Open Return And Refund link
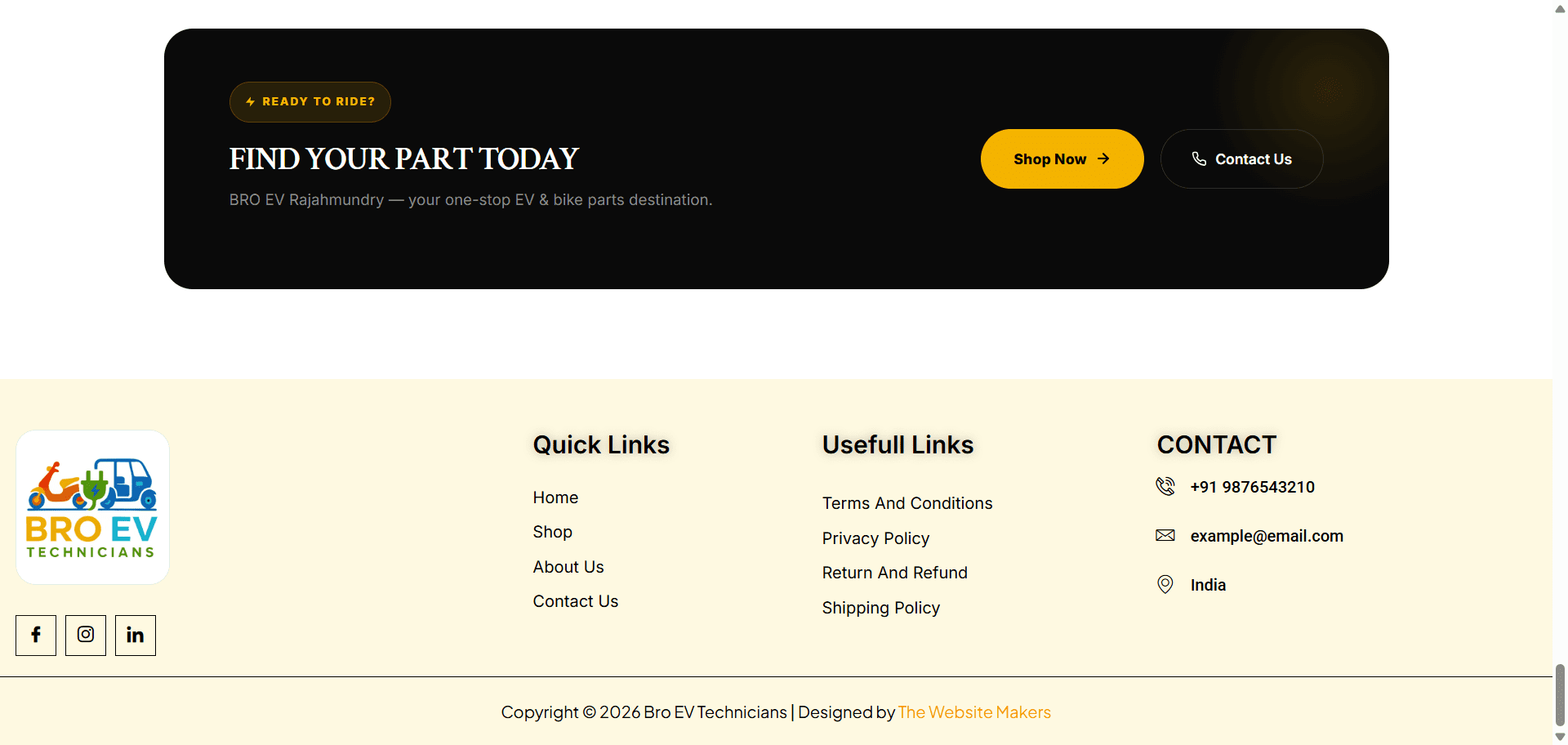The height and width of the screenshot is (745, 1568). [895, 573]
